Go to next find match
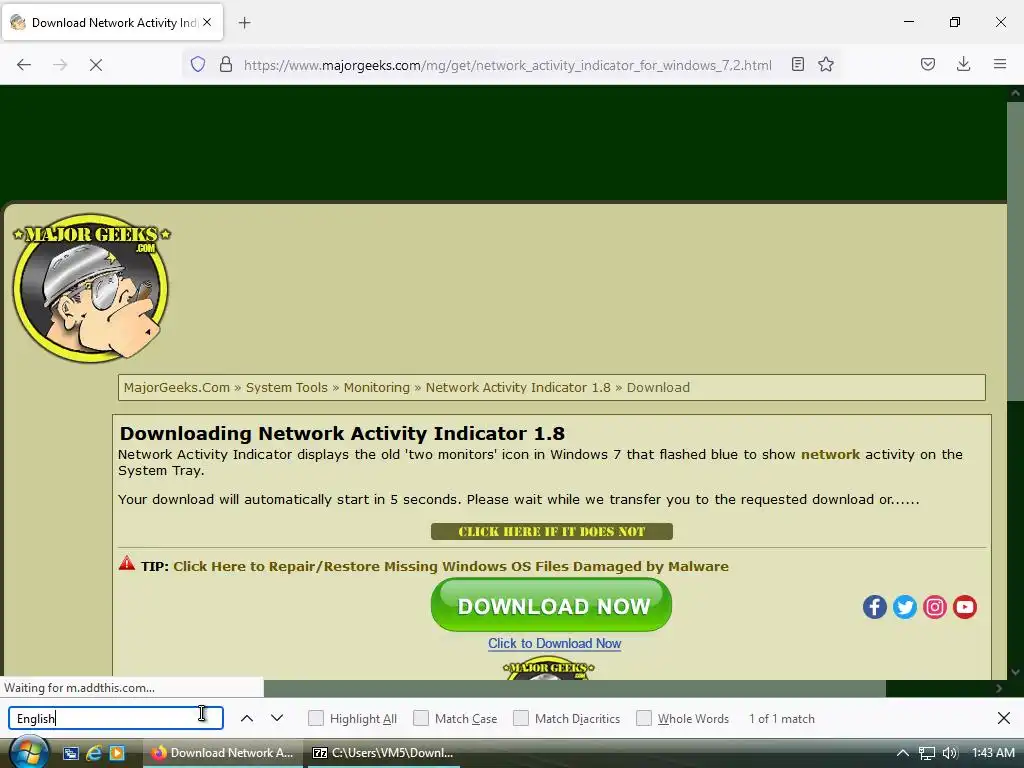The height and width of the screenshot is (768, 1024). (x=277, y=718)
